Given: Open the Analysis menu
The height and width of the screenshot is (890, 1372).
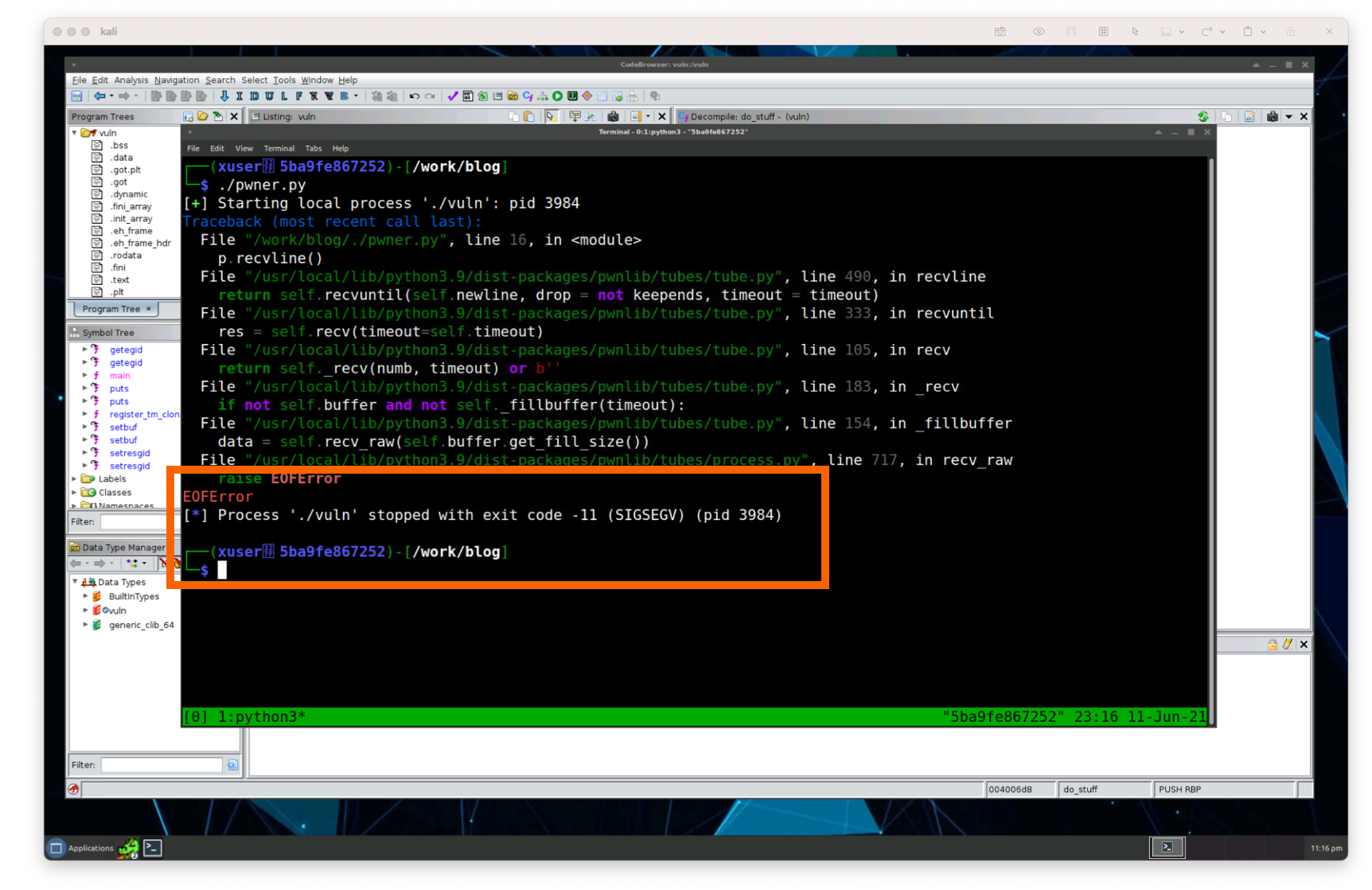Looking at the screenshot, I should (x=131, y=80).
